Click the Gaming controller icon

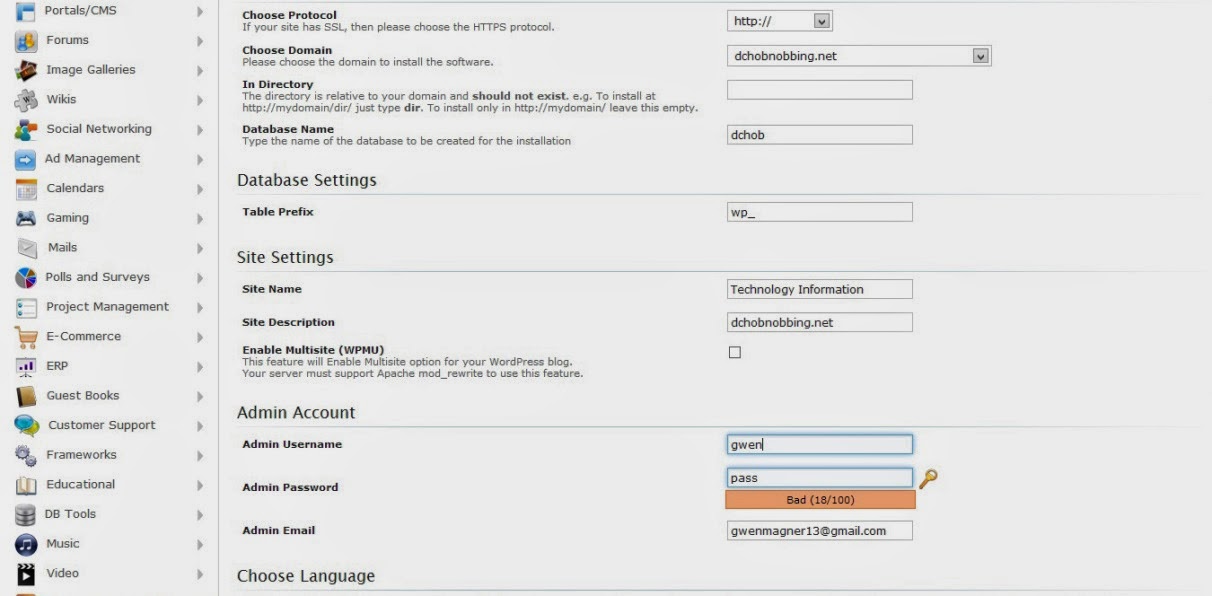click(x=26, y=218)
